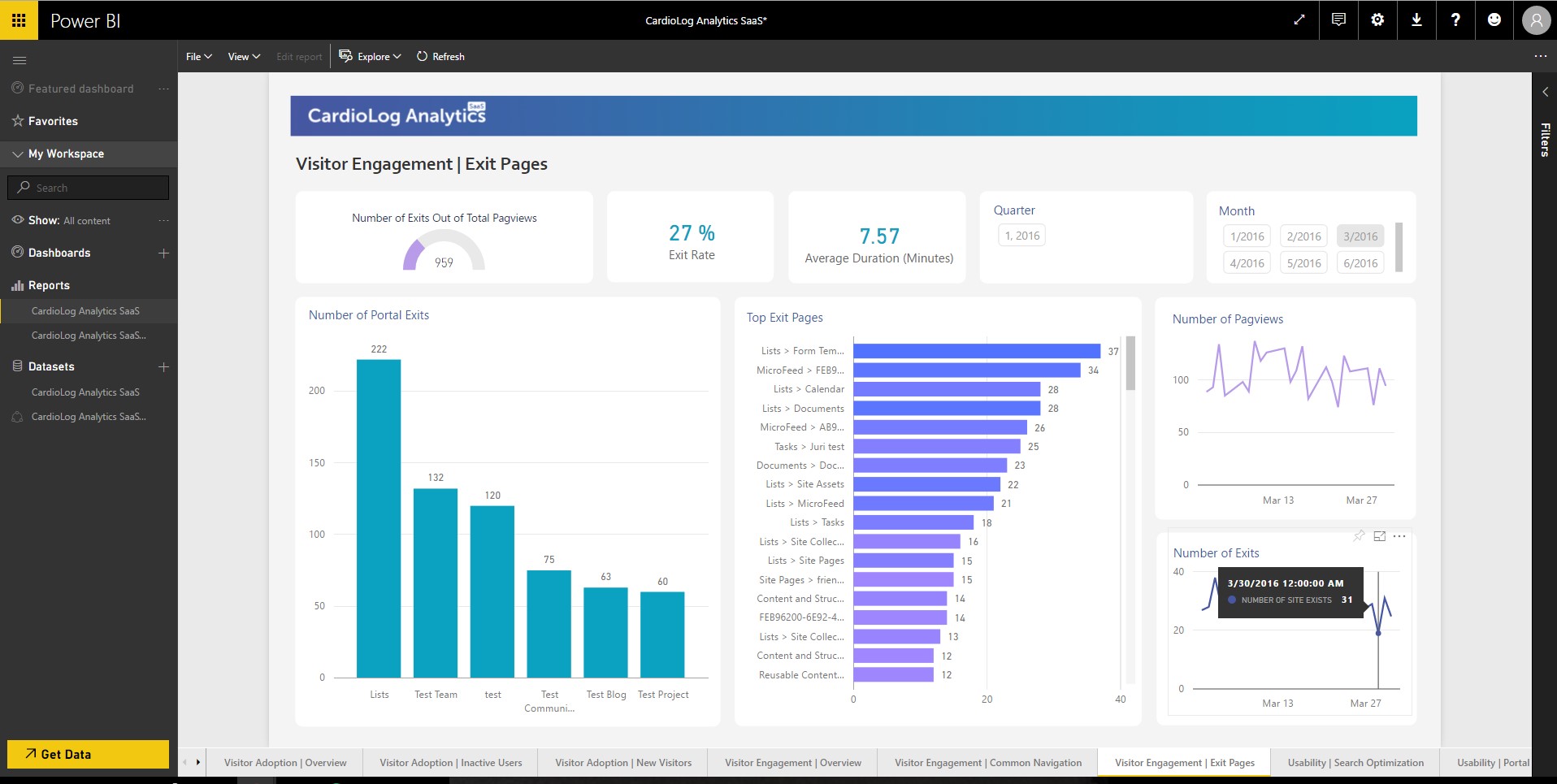Select the Tasks > Juri test bar

coord(937,446)
